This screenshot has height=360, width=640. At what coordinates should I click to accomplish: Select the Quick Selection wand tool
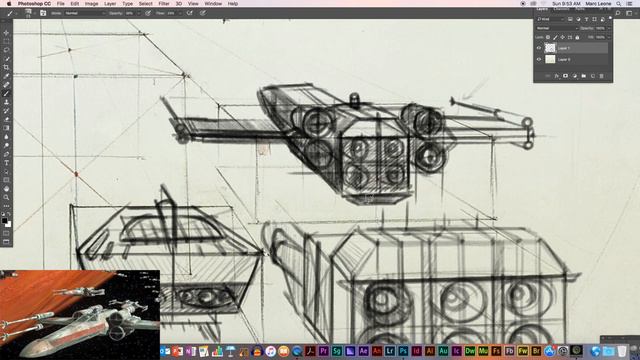[6, 59]
